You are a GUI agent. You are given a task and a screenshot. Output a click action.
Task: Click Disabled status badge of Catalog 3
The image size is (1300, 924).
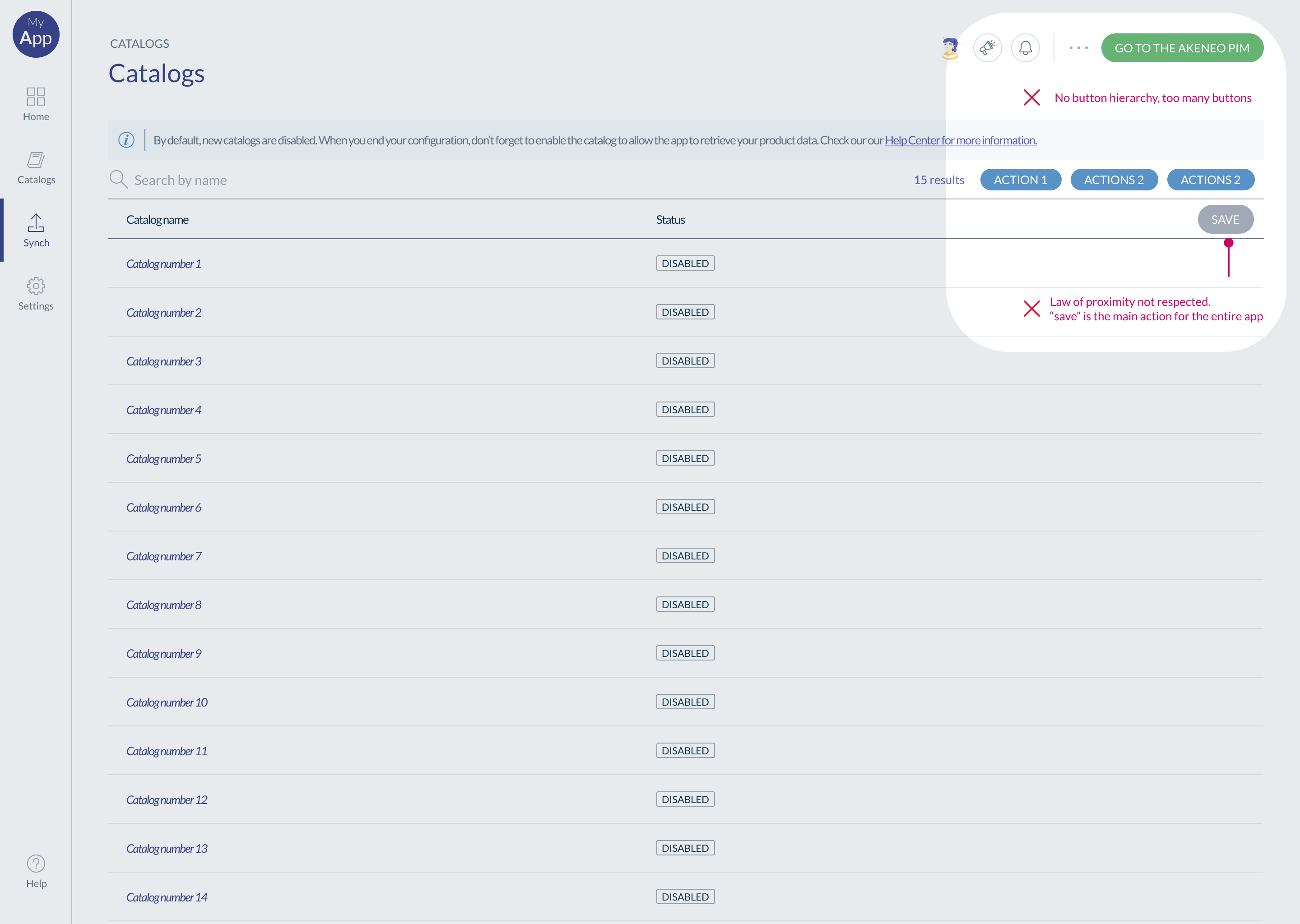pyautogui.click(x=685, y=361)
